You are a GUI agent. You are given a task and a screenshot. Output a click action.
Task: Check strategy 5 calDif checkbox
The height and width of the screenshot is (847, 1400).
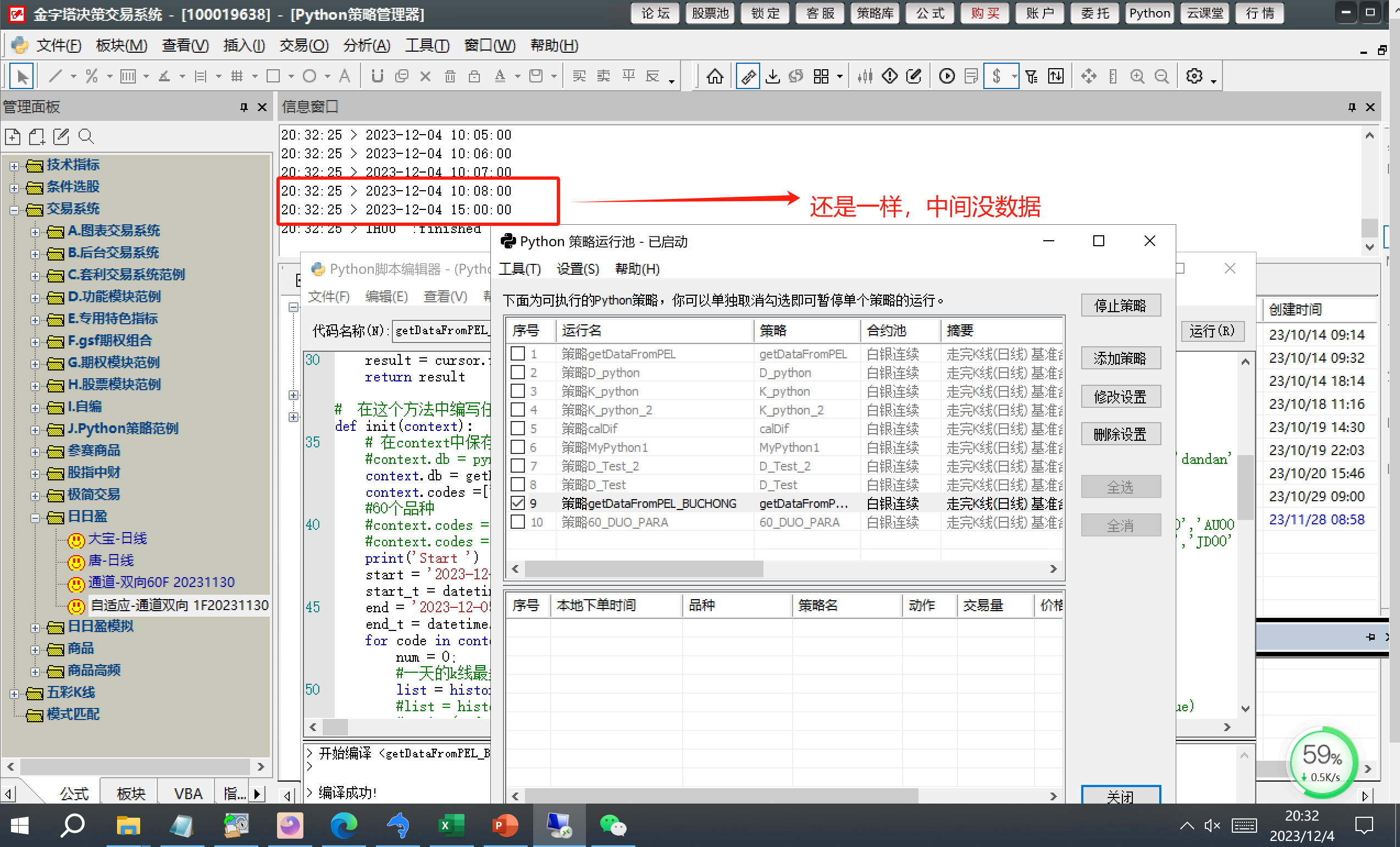point(518,428)
